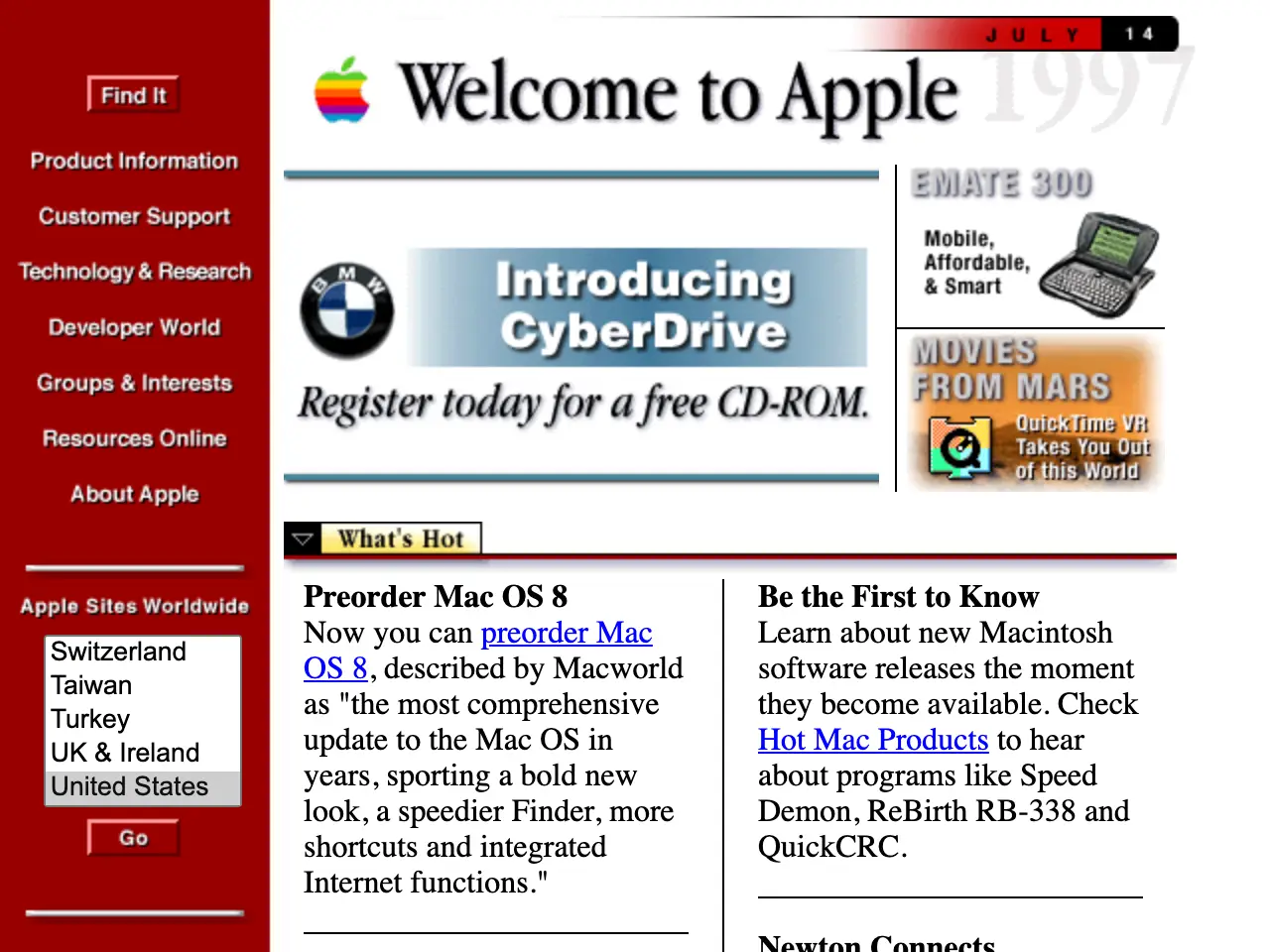This screenshot has width=1270, height=952.
Task: Collapse the What's Hot triangle arrow
Action: 304,539
